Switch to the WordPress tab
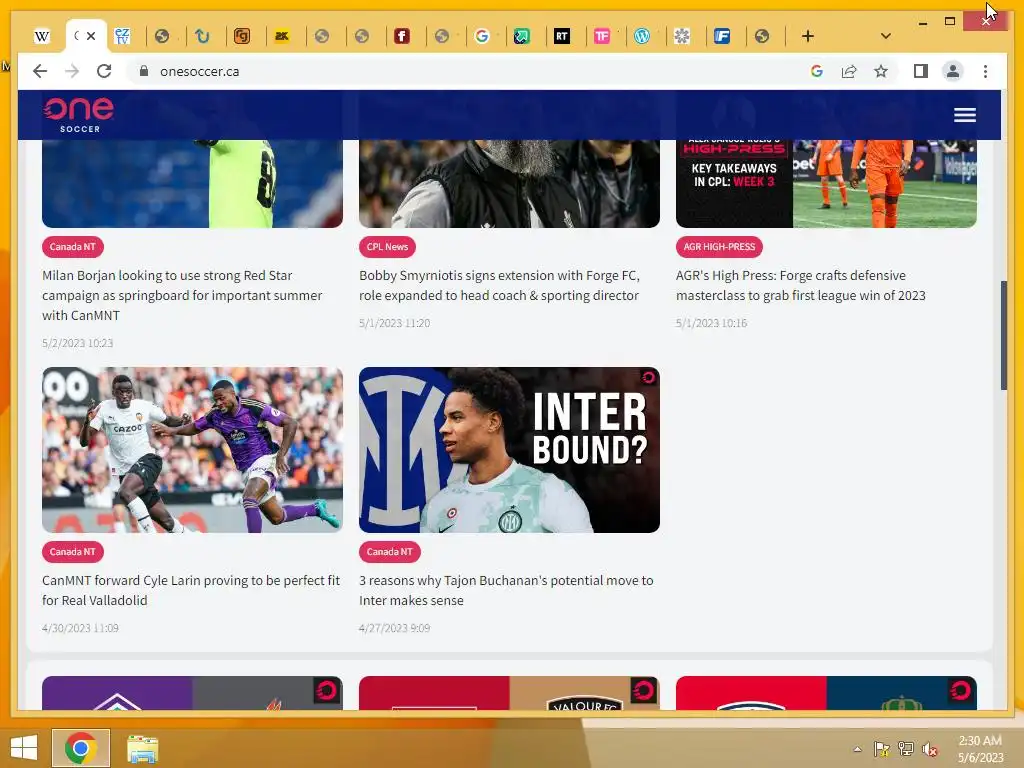 click(x=642, y=37)
